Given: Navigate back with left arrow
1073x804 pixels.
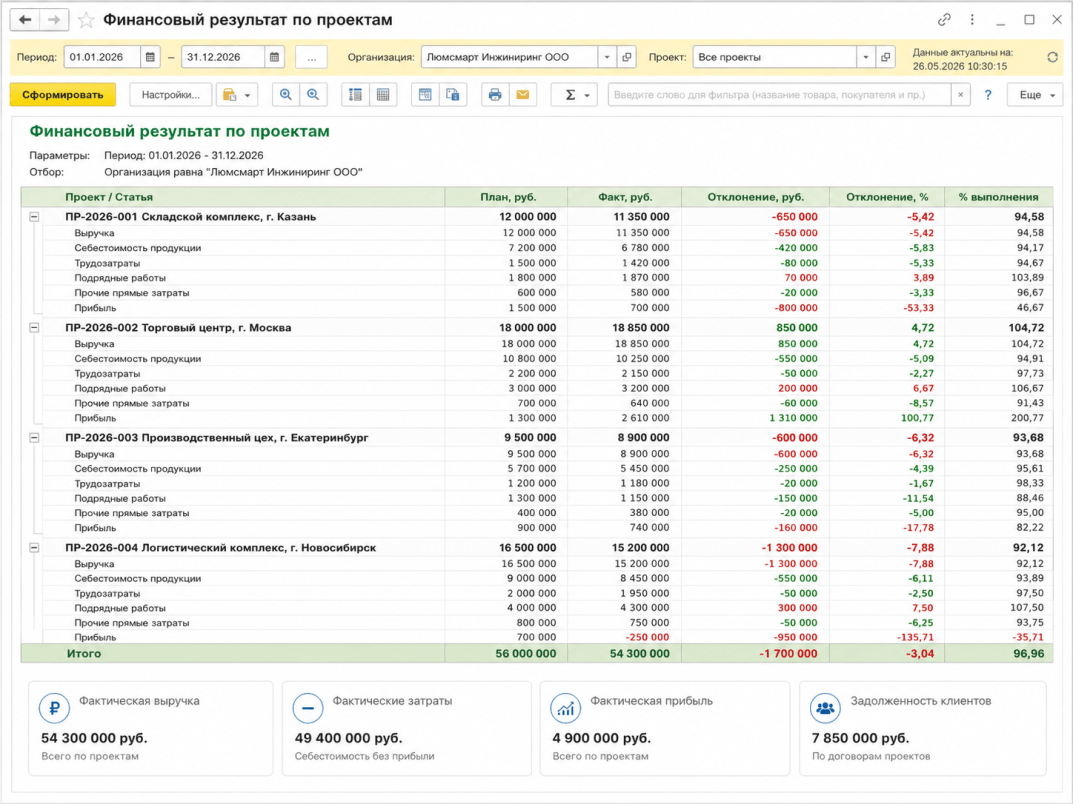Looking at the screenshot, I should pos(25,20).
